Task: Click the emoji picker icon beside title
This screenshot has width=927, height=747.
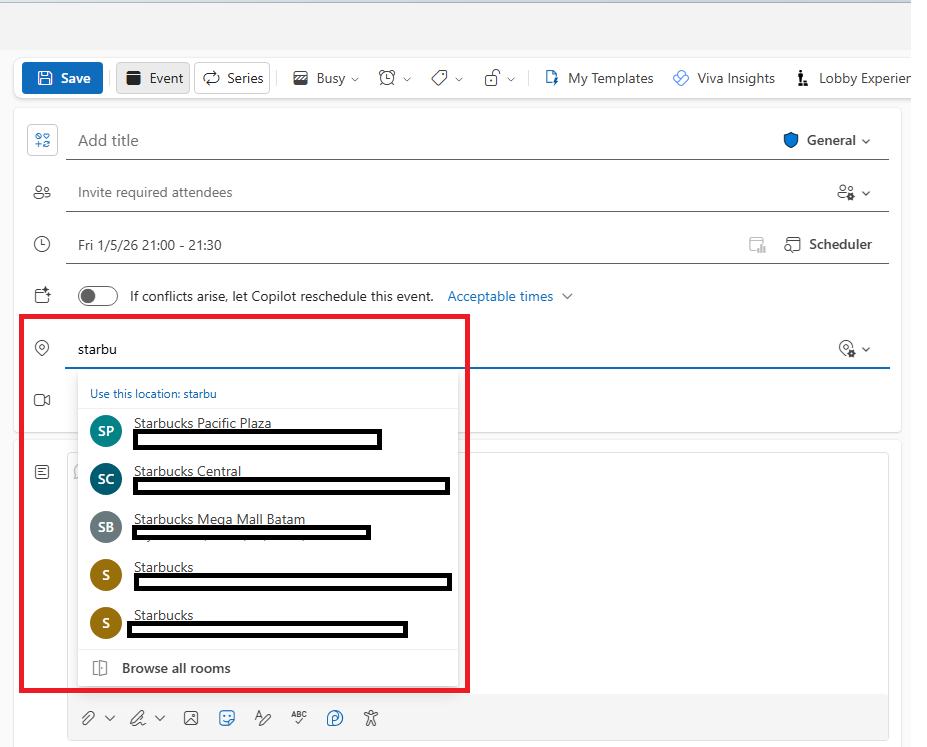Action: click(x=43, y=140)
